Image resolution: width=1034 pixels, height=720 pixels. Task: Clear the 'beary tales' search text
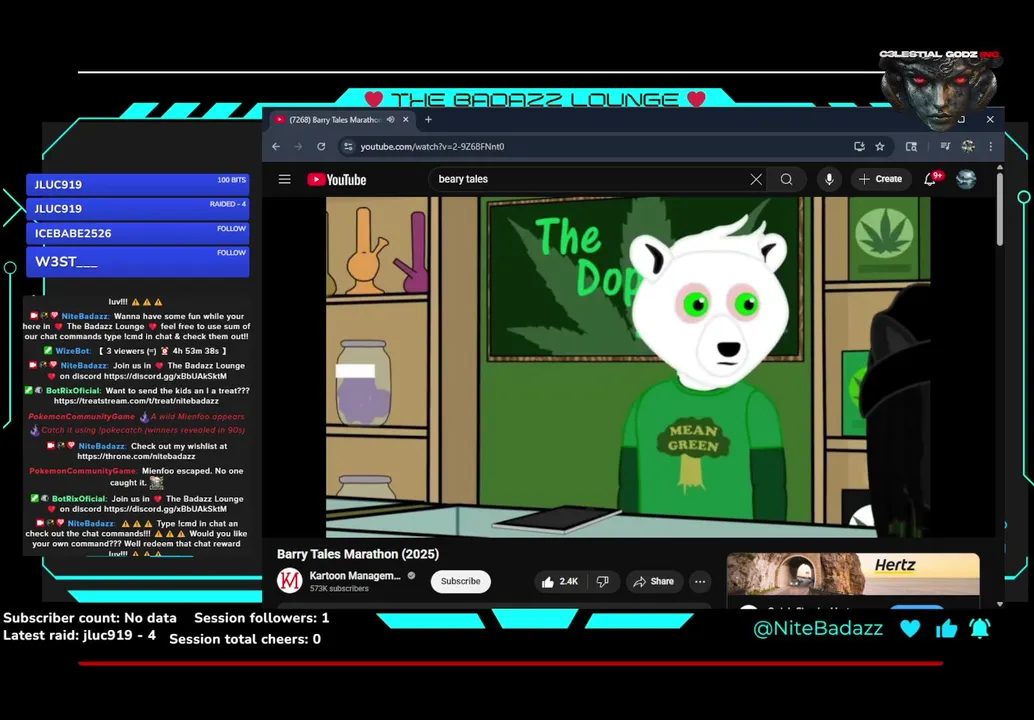coord(756,179)
